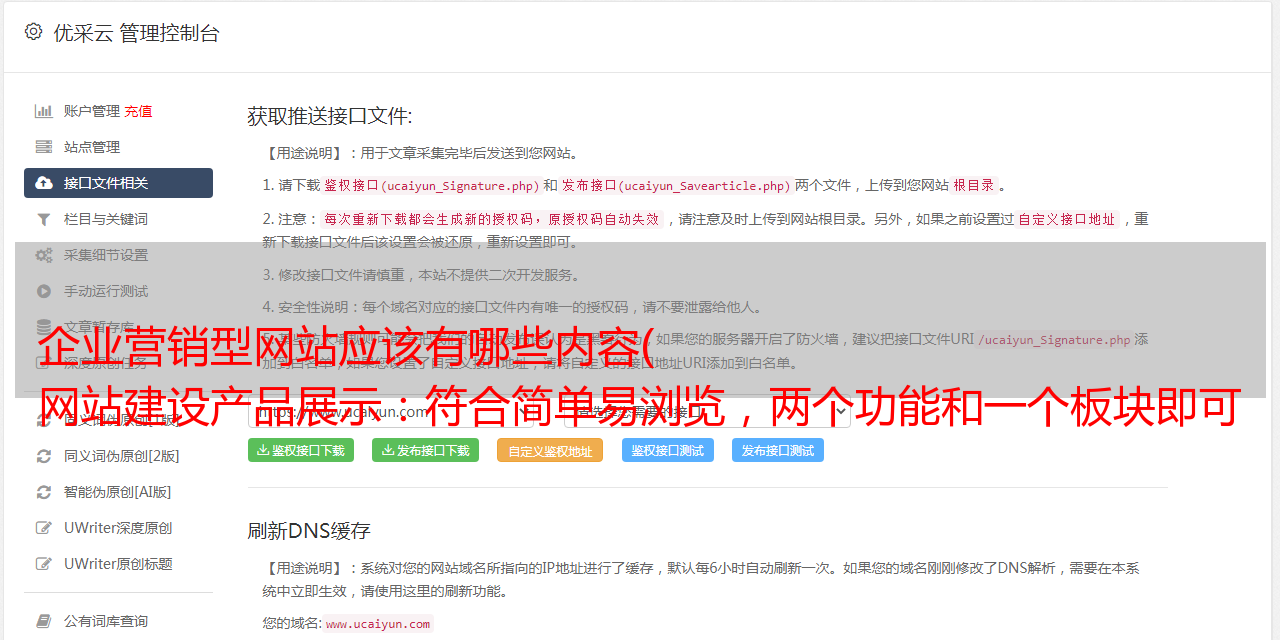This screenshot has width=1280, height=640.
Task: Click the /ucaiyun_Signature.php URI text
Action: point(1055,340)
